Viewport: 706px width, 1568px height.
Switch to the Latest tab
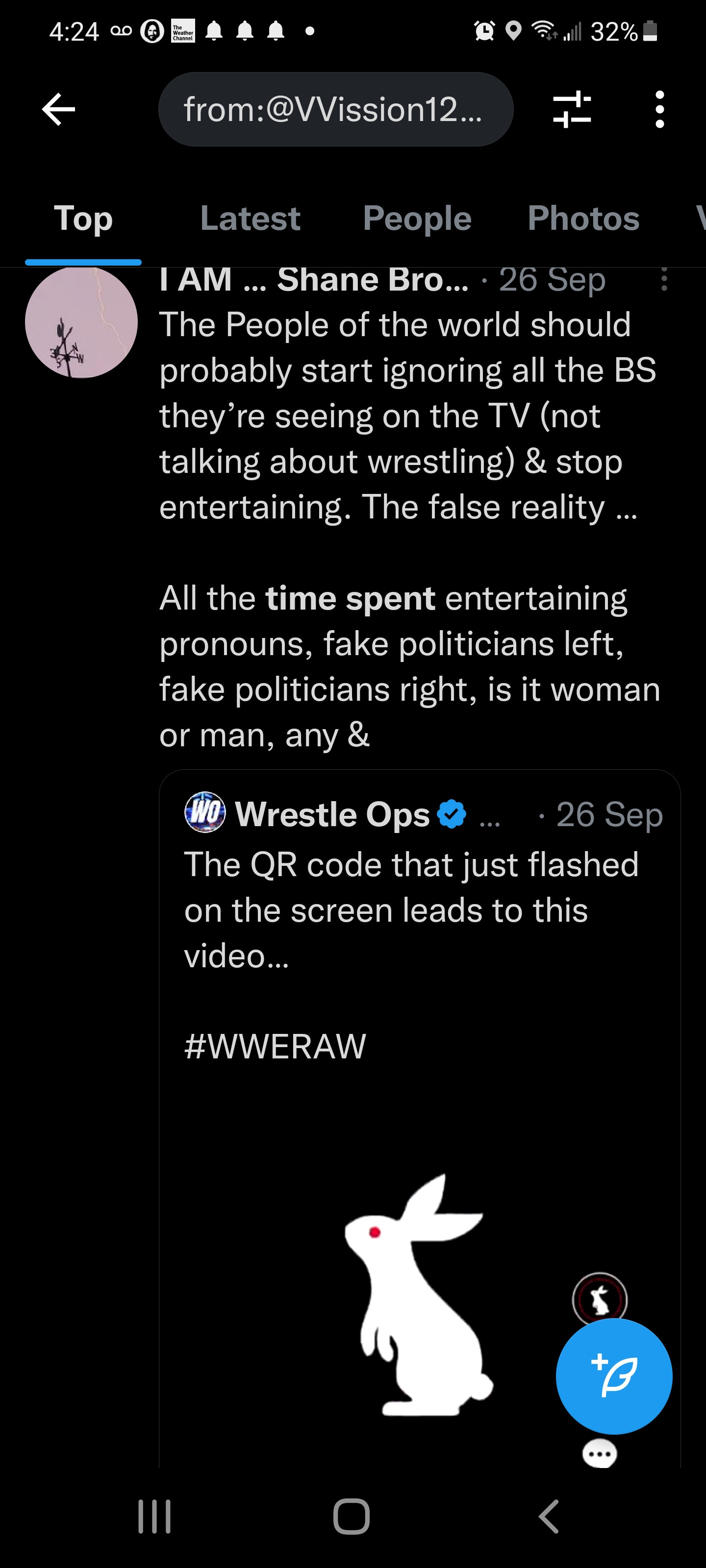[250, 219]
